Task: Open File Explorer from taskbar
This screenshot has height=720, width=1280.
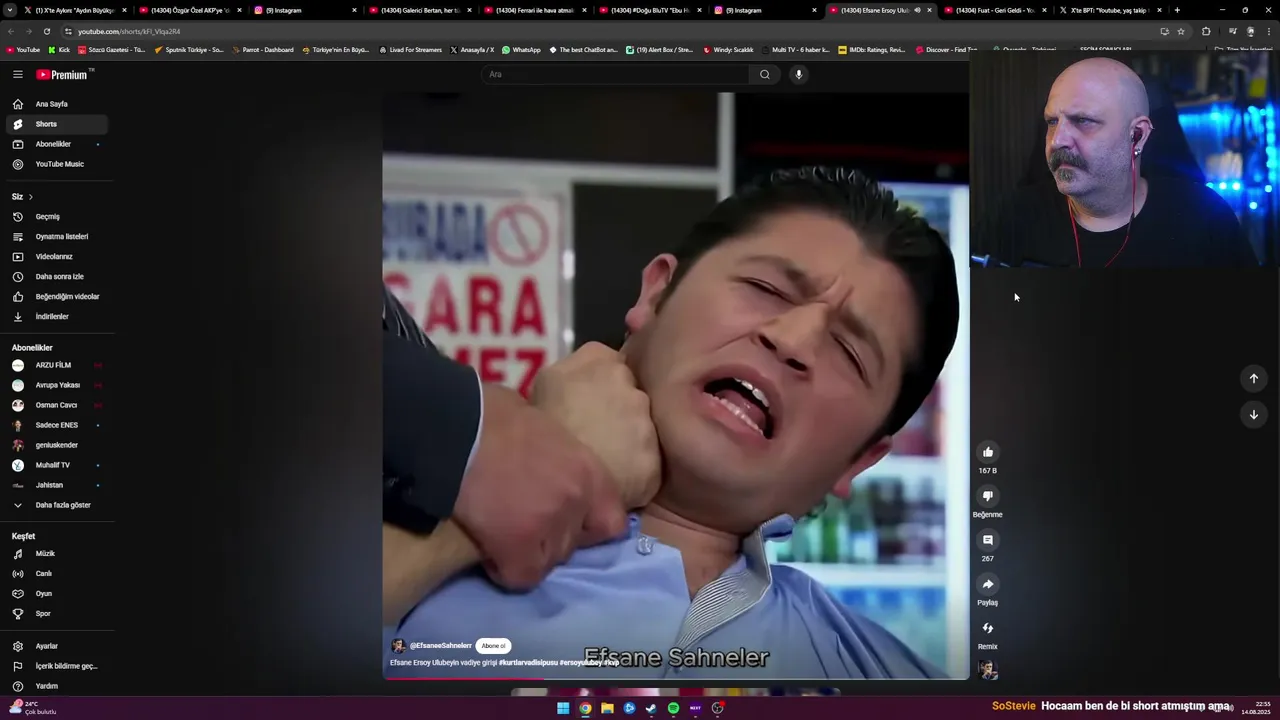Action: pyautogui.click(x=607, y=708)
